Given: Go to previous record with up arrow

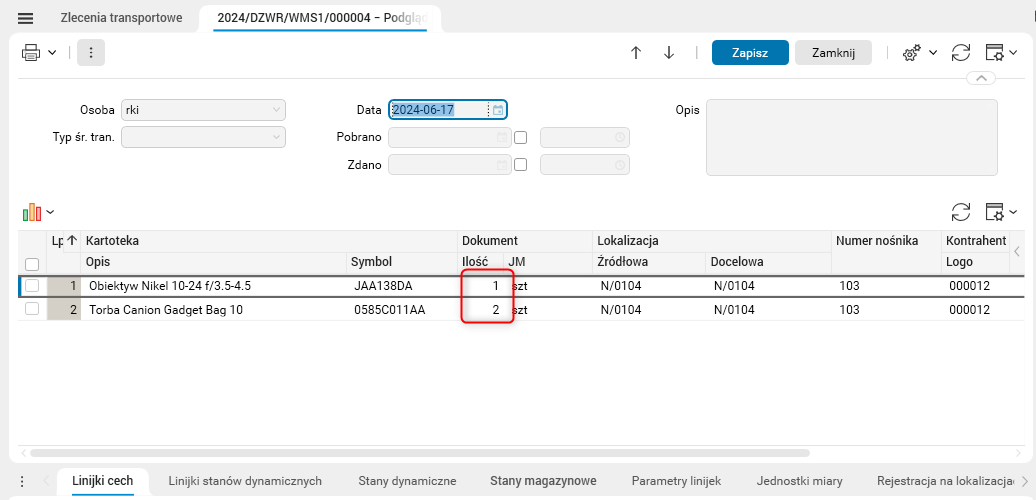Looking at the screenshot, I should (636, 53).
